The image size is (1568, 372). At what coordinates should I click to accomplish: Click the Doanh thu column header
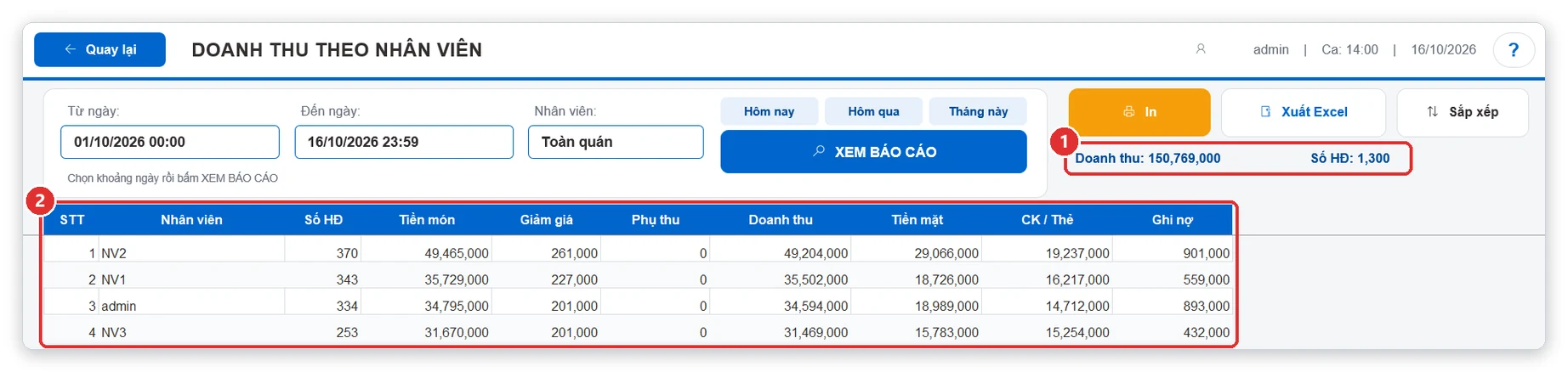(x=781, y=220)
